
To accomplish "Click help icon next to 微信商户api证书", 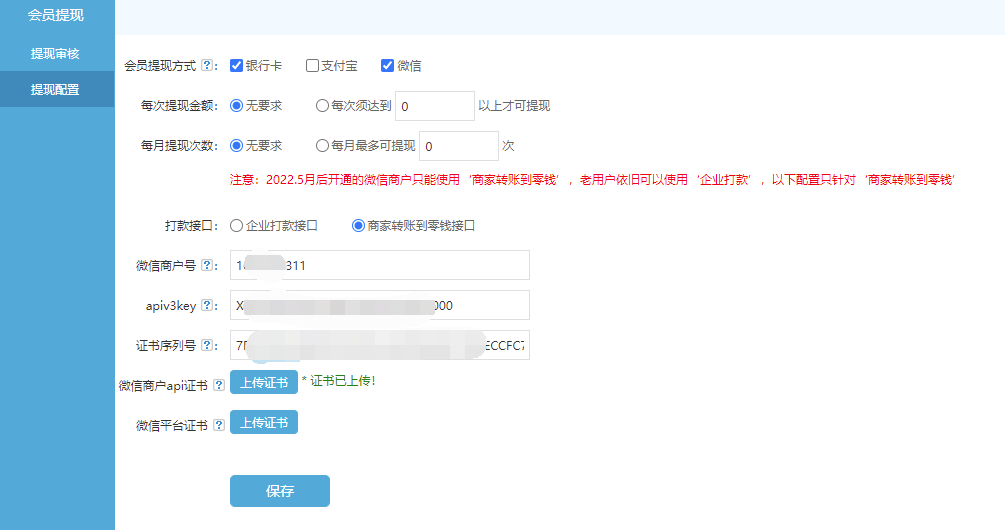I will (219, 386).
